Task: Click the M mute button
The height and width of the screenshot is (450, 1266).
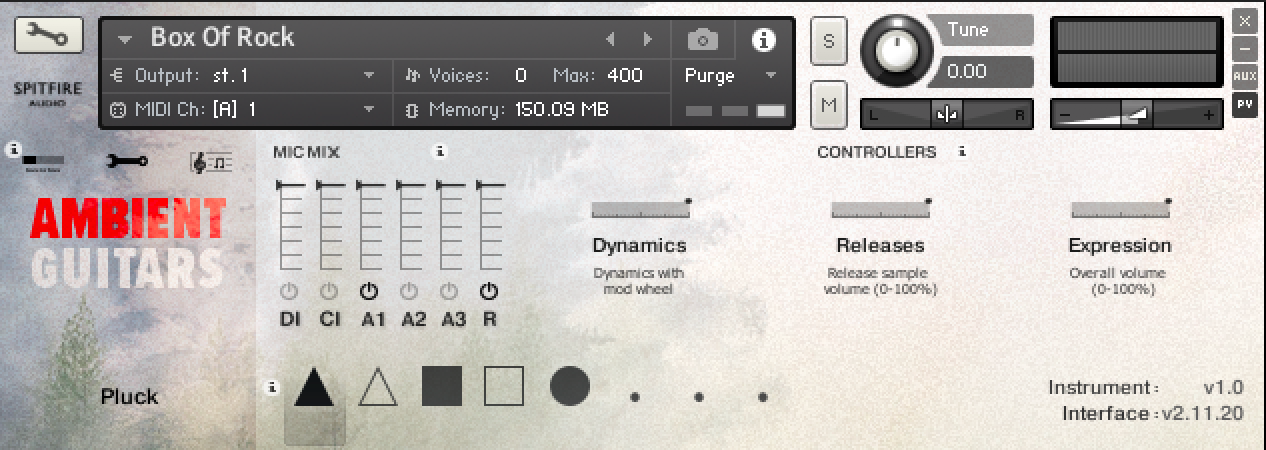Action: [x=829, y=104]
